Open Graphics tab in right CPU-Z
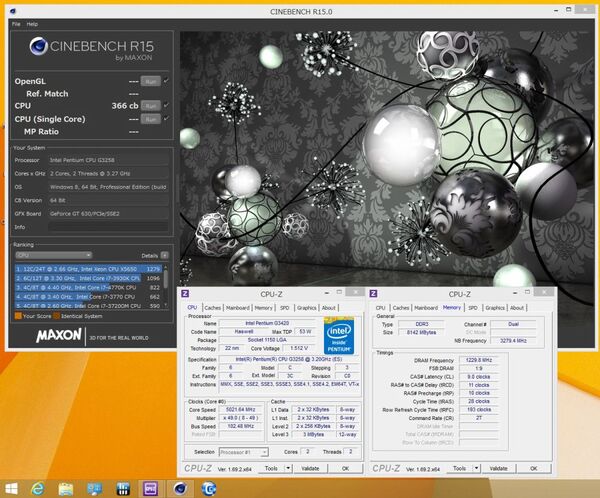 click(x=495, y=308)
